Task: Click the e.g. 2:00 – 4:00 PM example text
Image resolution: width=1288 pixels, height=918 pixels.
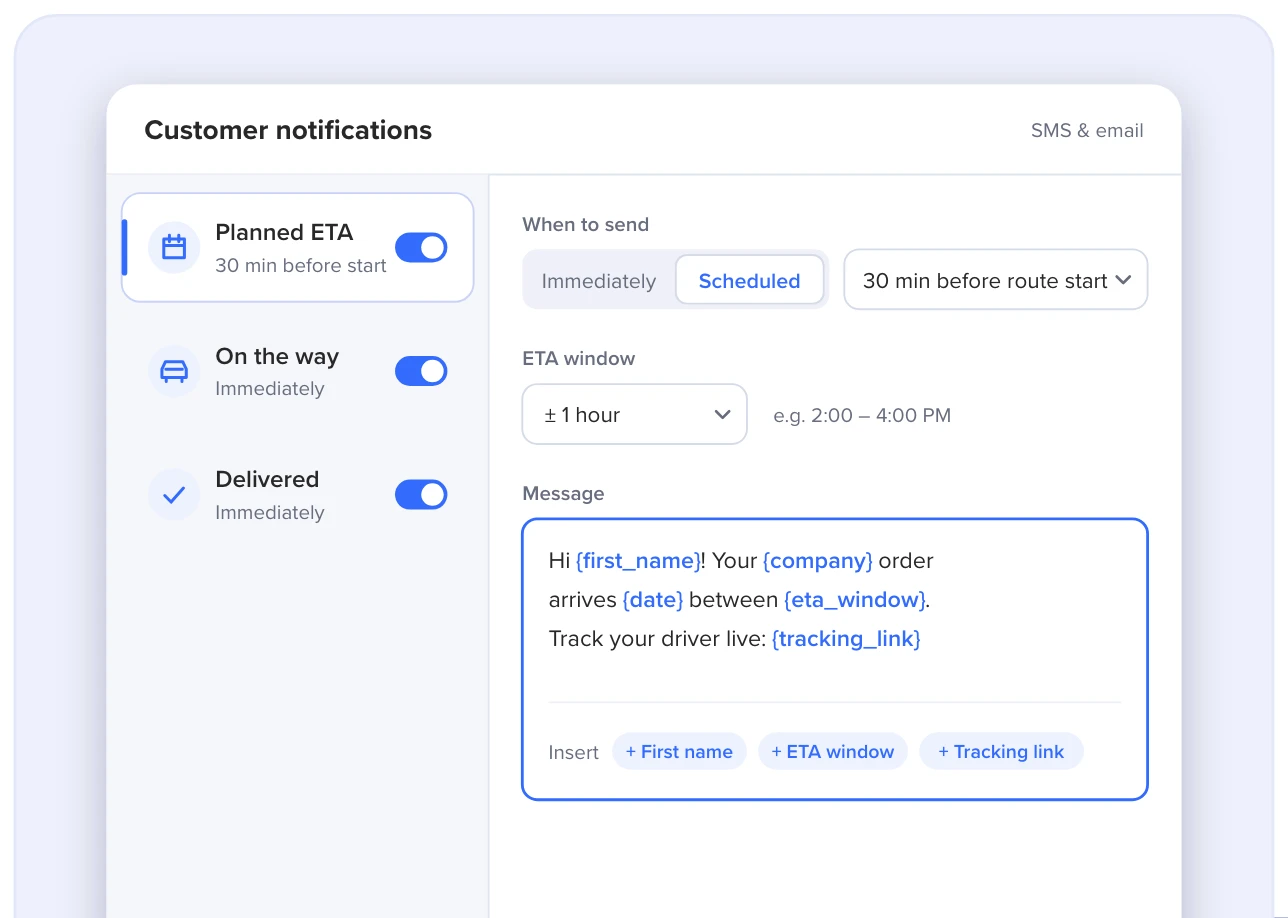Action: (862, 415)
